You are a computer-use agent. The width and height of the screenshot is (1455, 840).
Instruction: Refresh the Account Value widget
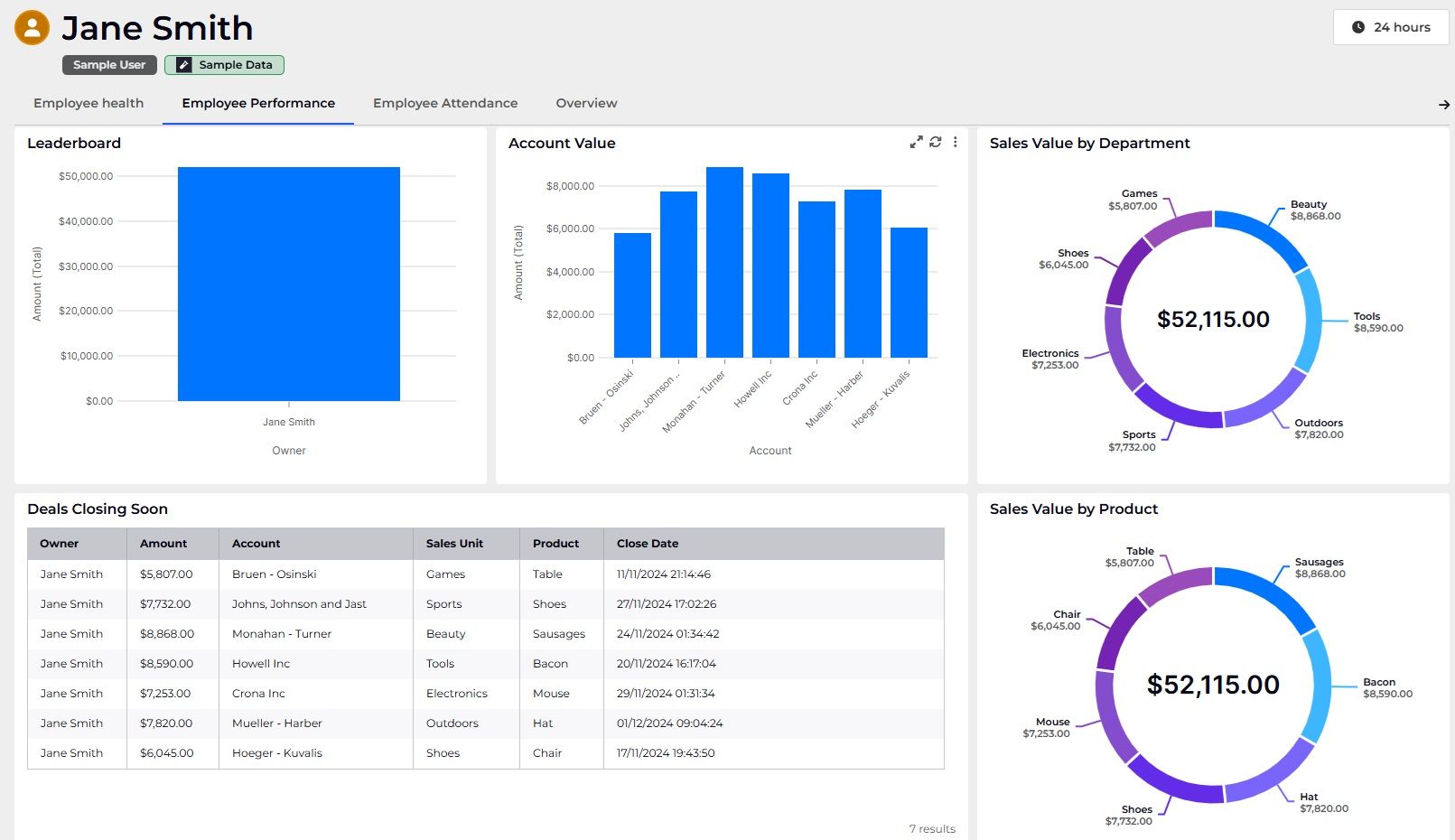coord(936,142)
